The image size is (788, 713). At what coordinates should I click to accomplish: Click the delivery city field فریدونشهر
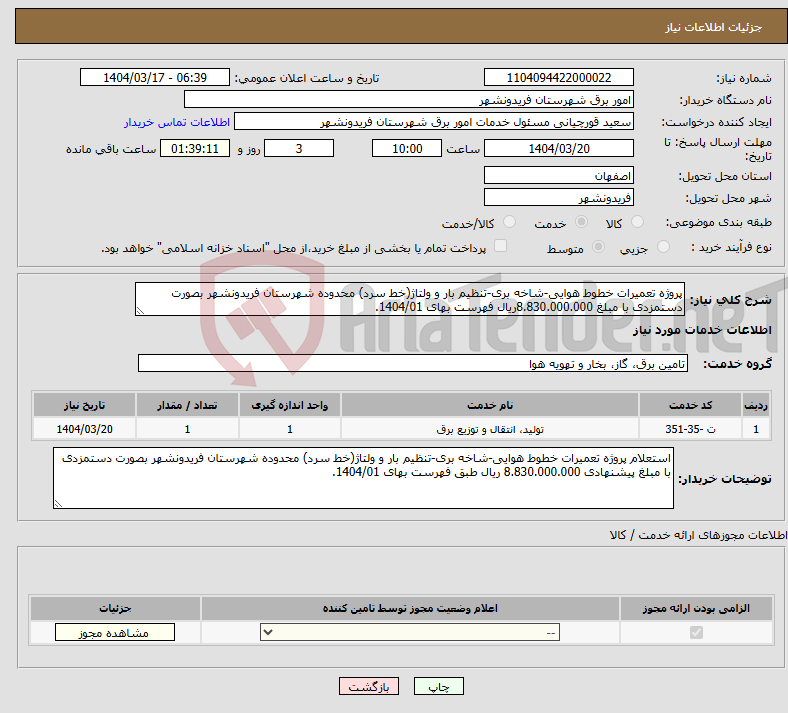[x=558, y=197]
